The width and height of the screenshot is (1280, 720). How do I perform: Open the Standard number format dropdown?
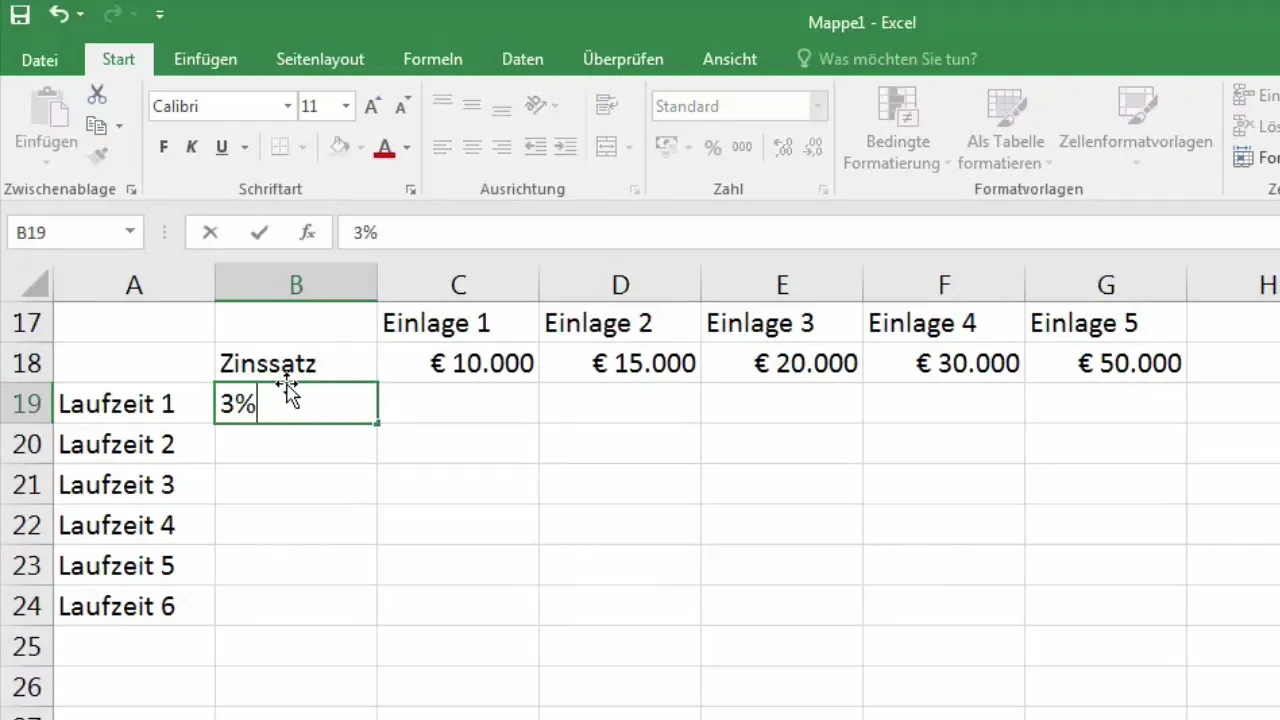click(x=819, y=106)
